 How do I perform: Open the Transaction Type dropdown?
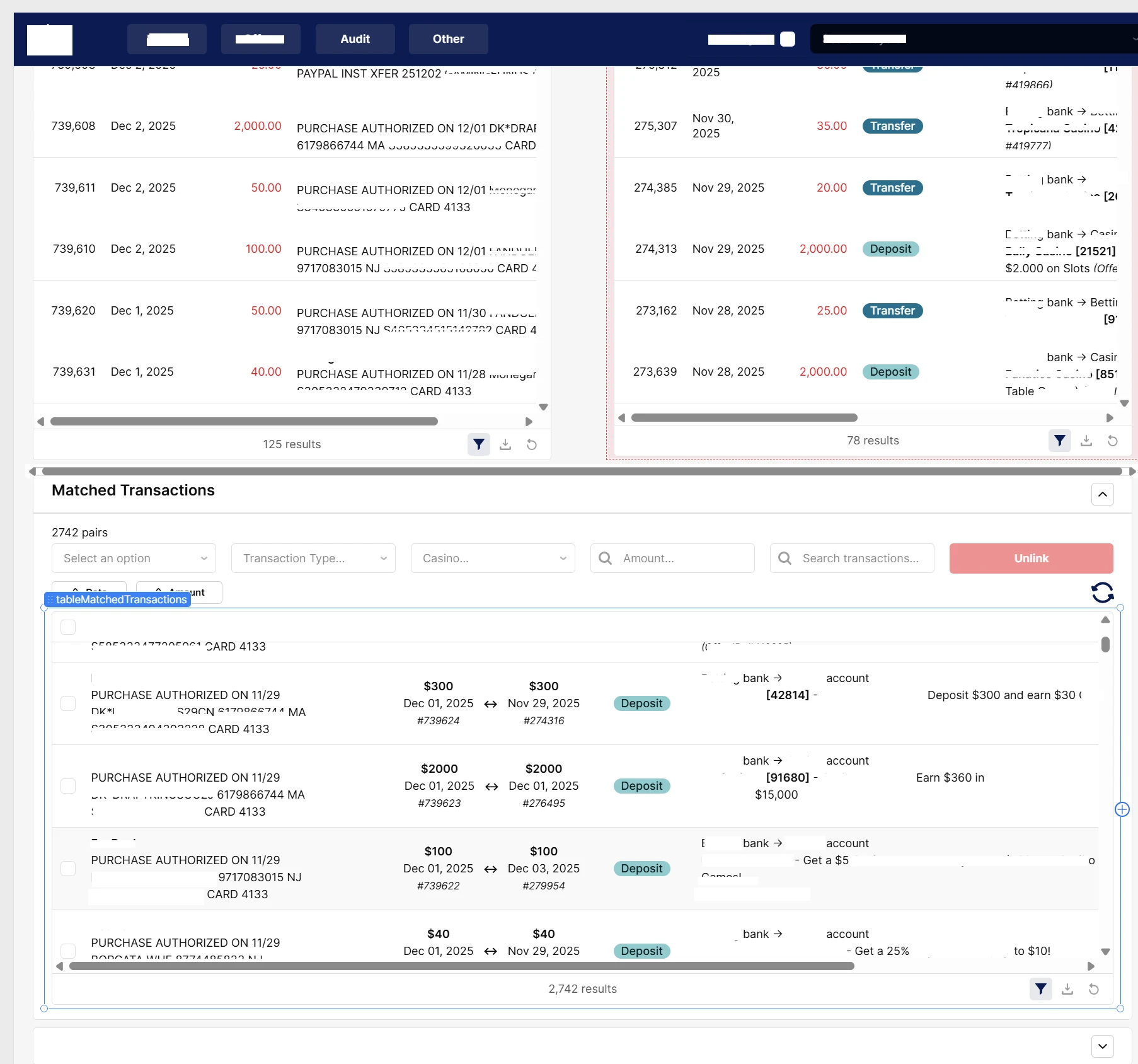pyautogui.click(x=313, y=558)
